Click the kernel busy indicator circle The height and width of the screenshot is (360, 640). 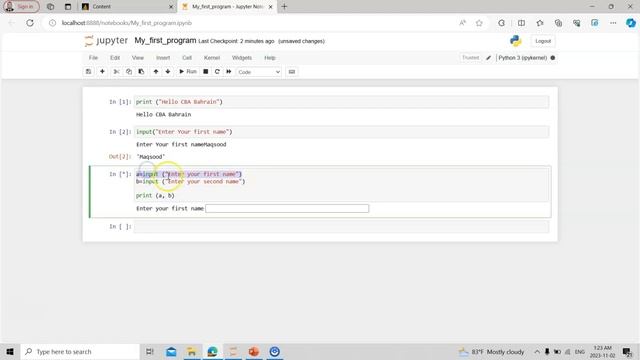coord(553,58)
